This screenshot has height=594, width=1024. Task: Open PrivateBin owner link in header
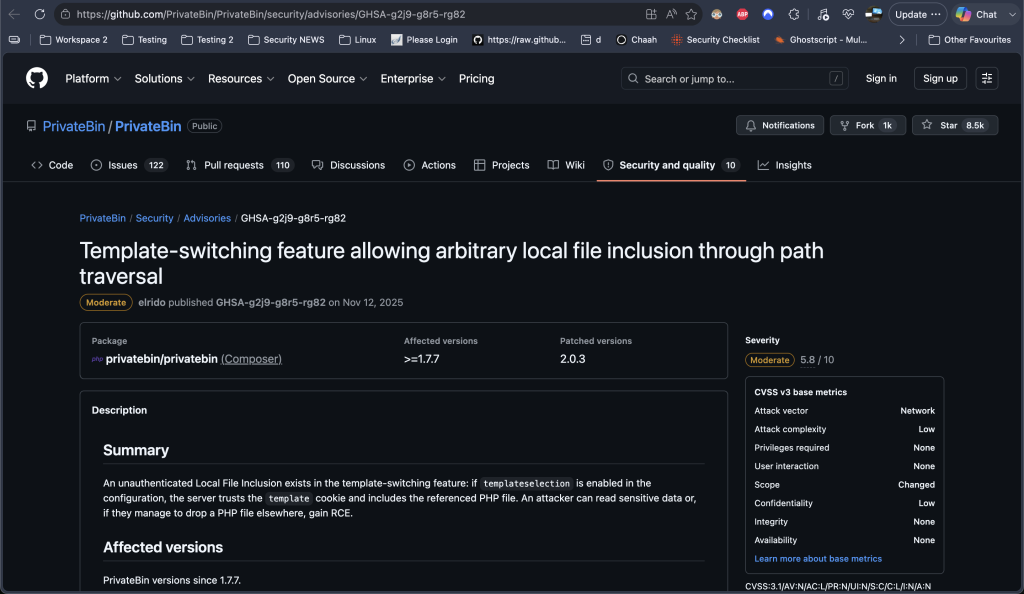(74, 126)
